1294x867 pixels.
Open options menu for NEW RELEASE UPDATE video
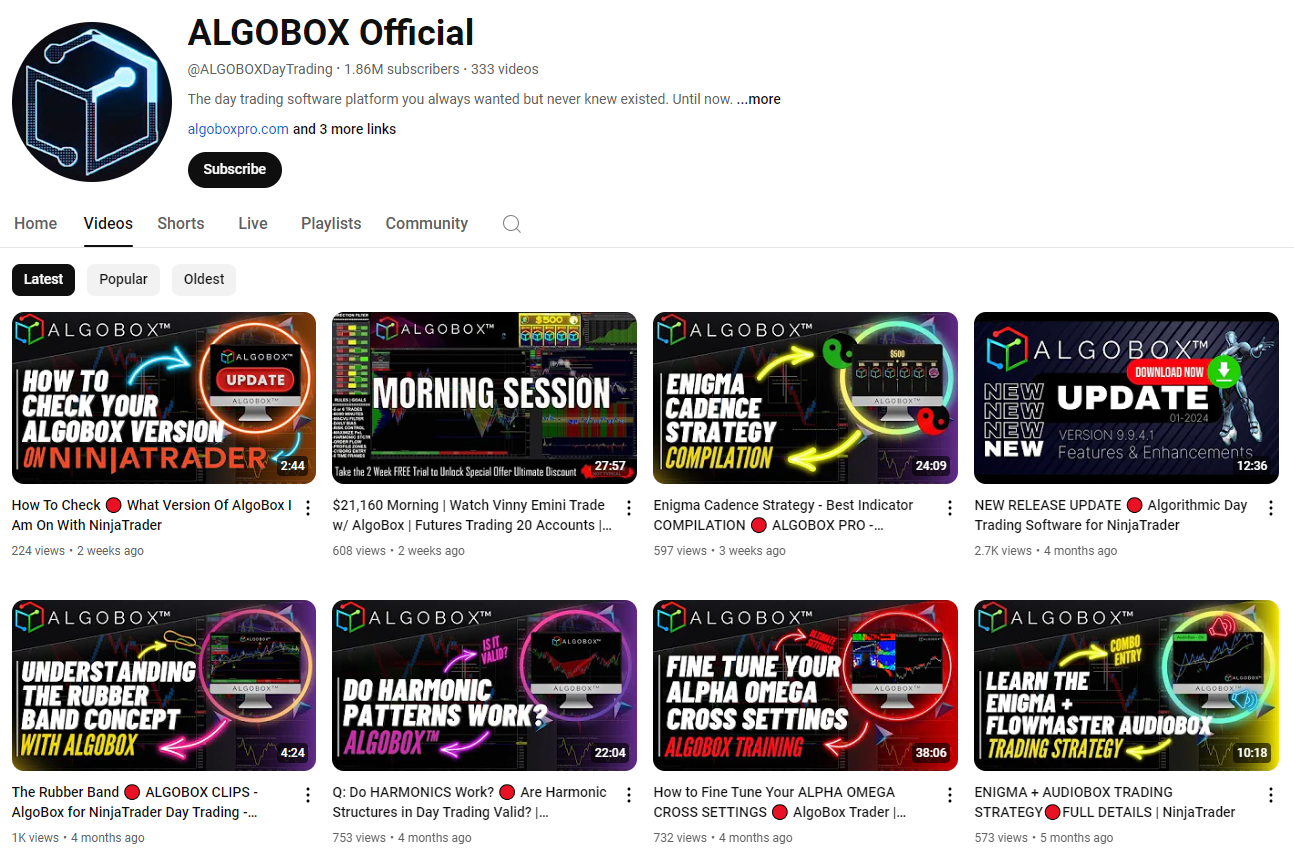point(1271,508)
